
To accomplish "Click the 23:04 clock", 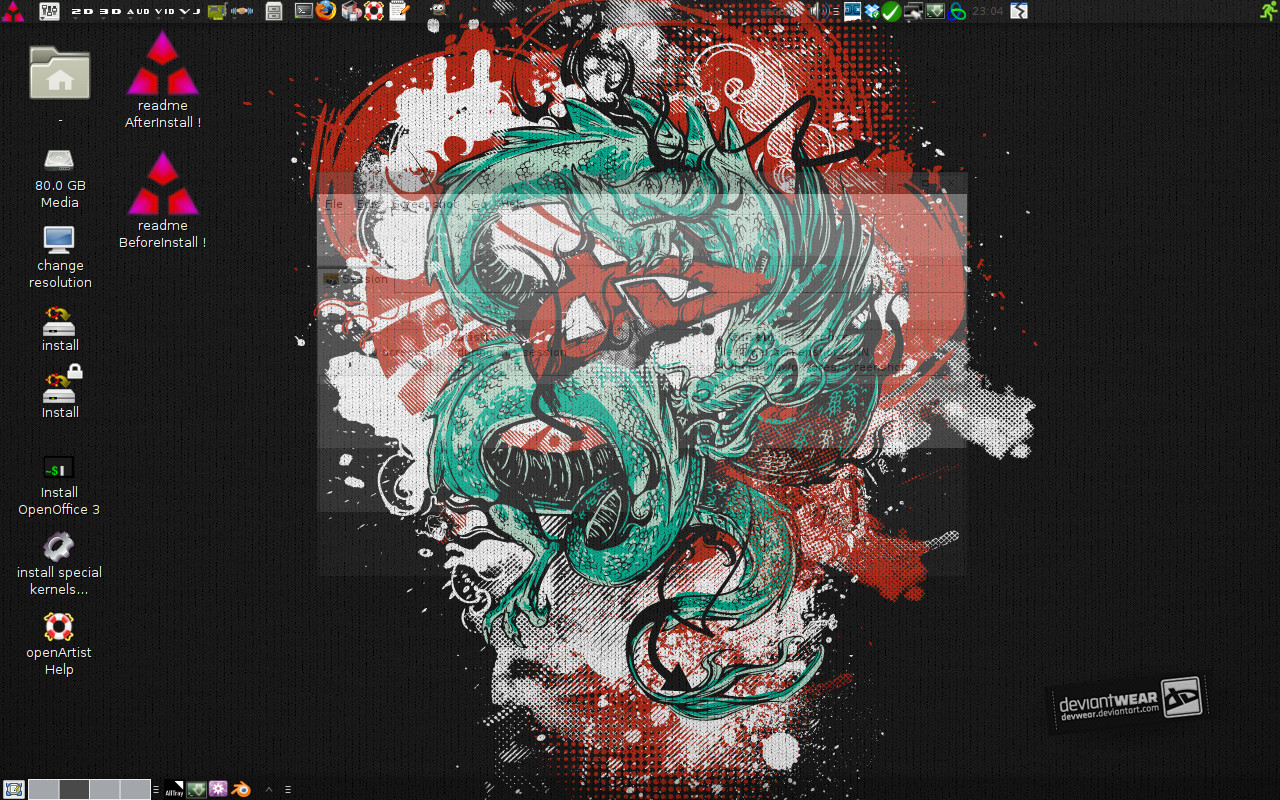I will [x=988, y=11].
